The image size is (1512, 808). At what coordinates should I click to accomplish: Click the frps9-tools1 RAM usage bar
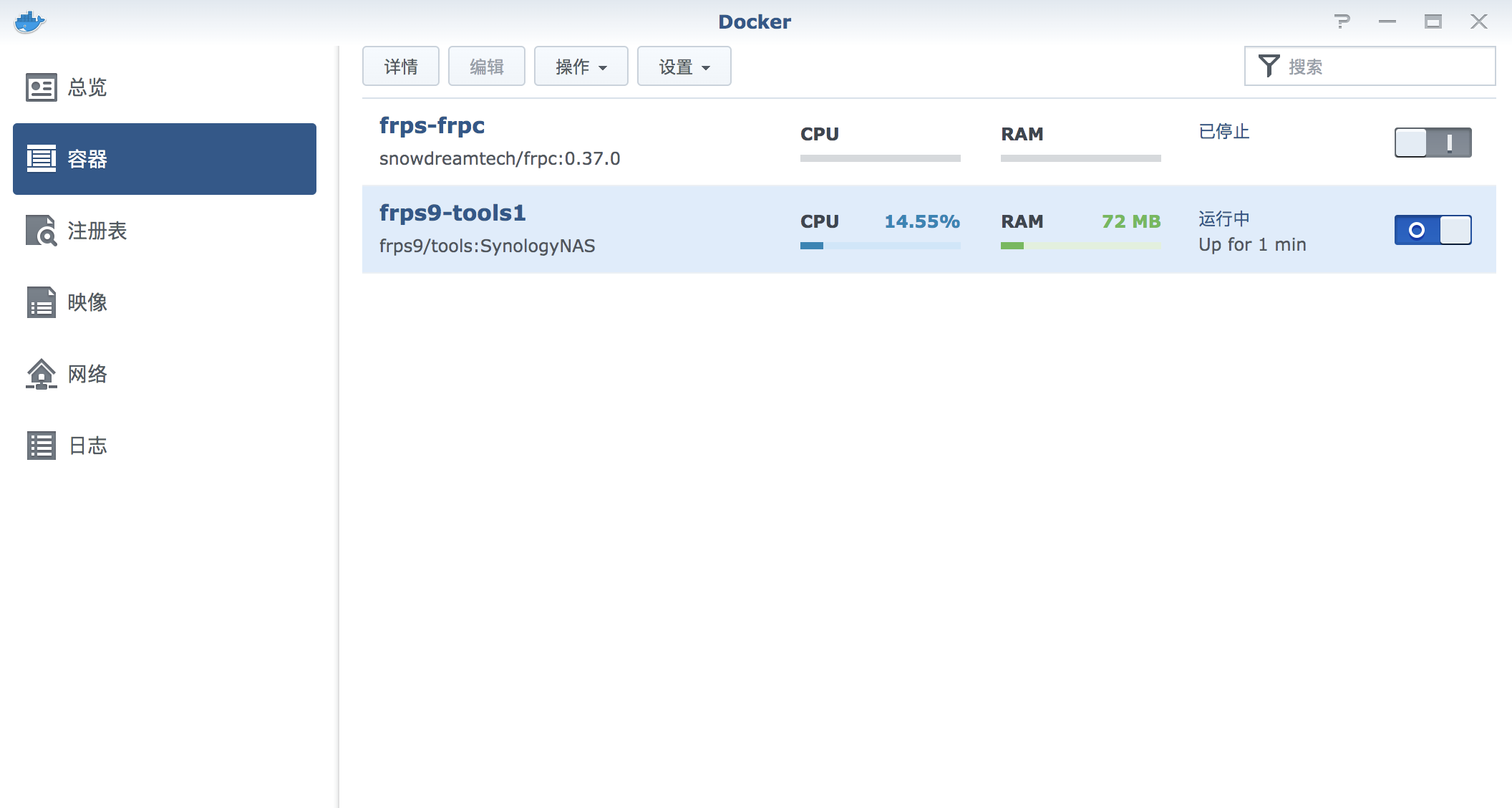(x=1081, y=246)
